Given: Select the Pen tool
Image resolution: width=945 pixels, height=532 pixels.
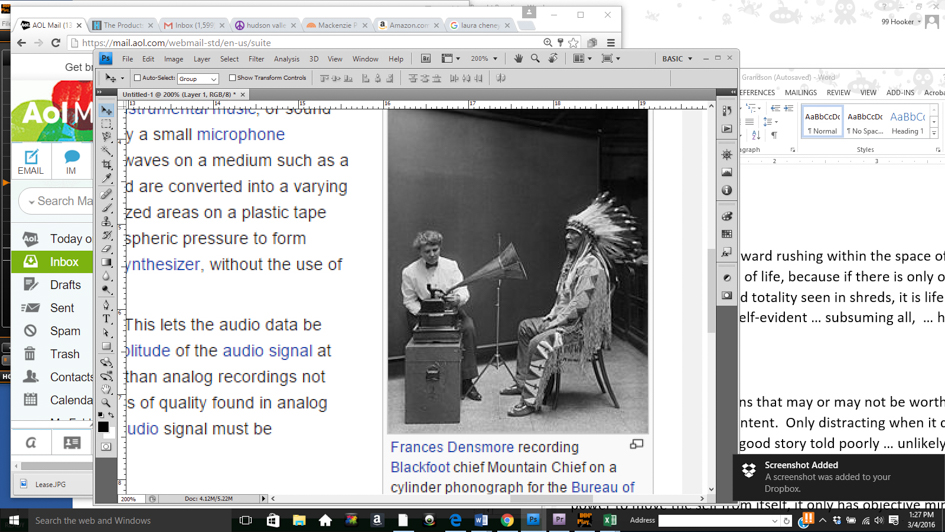Looking at the screenshot, I should coord(106,305).
